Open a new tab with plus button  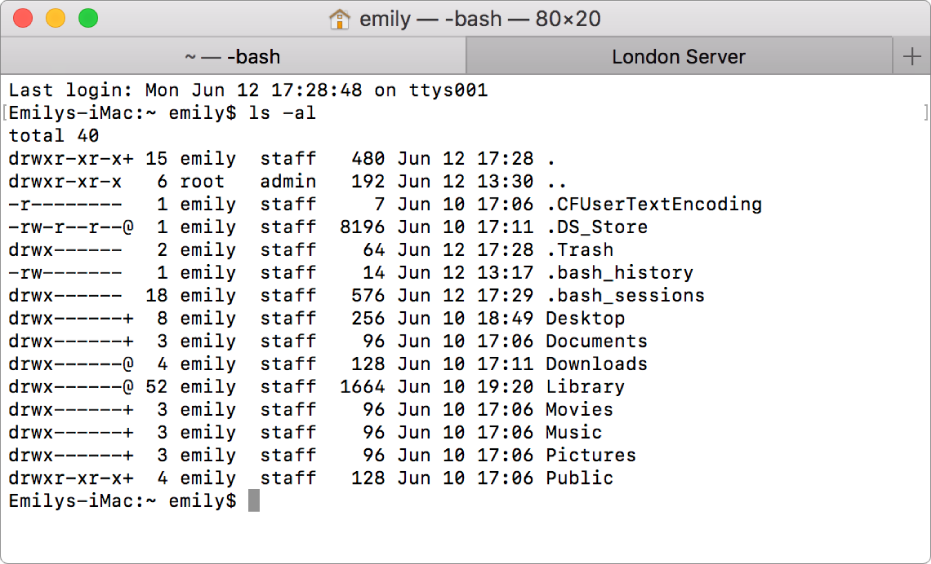[911, 57]
